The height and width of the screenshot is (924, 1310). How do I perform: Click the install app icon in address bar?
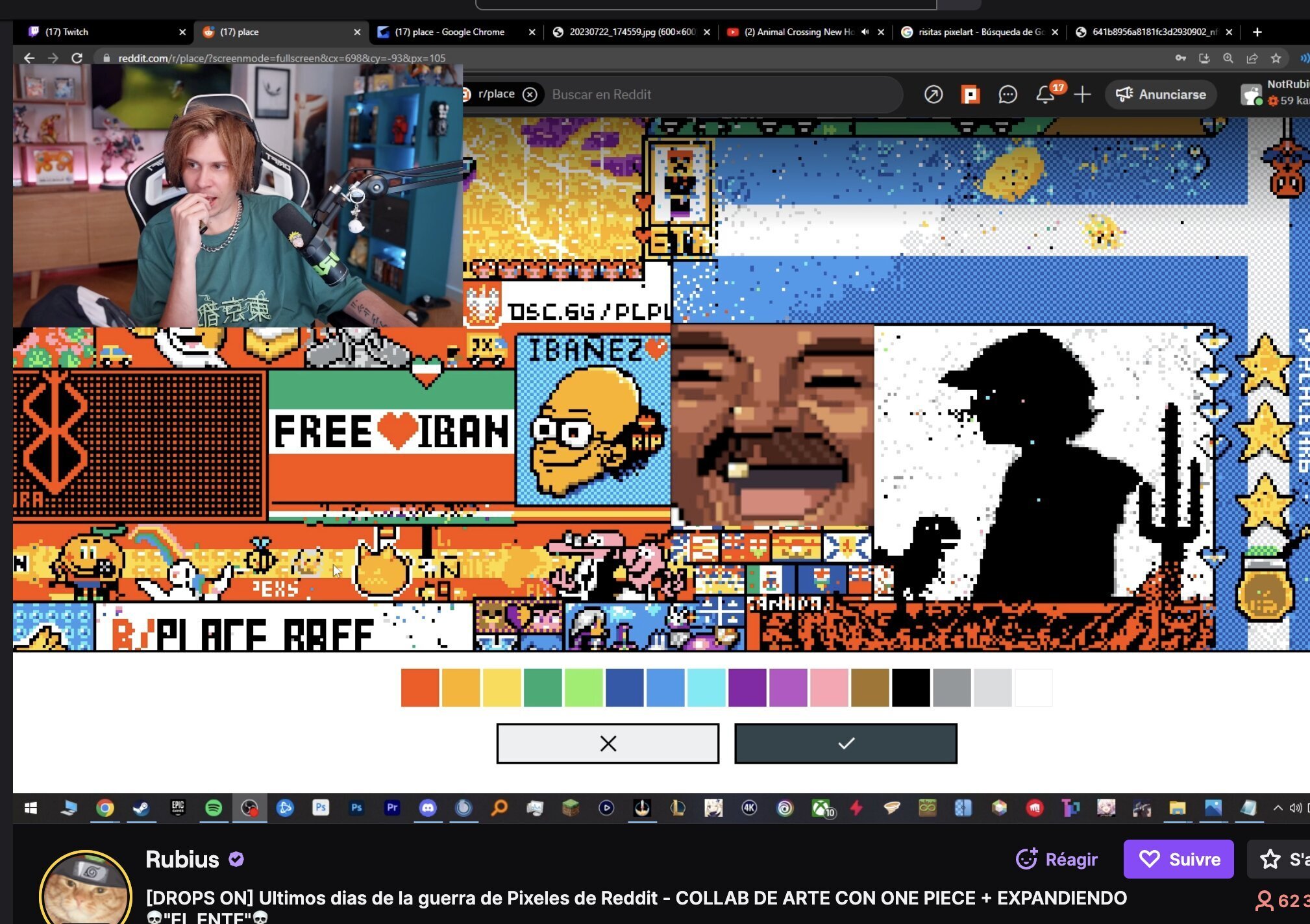point(1204,58)
